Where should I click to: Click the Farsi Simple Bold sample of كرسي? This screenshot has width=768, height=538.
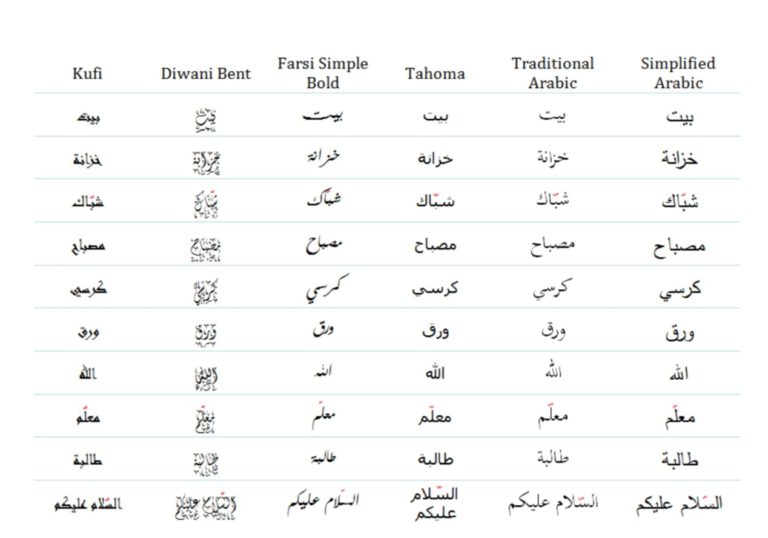[322, 288]
